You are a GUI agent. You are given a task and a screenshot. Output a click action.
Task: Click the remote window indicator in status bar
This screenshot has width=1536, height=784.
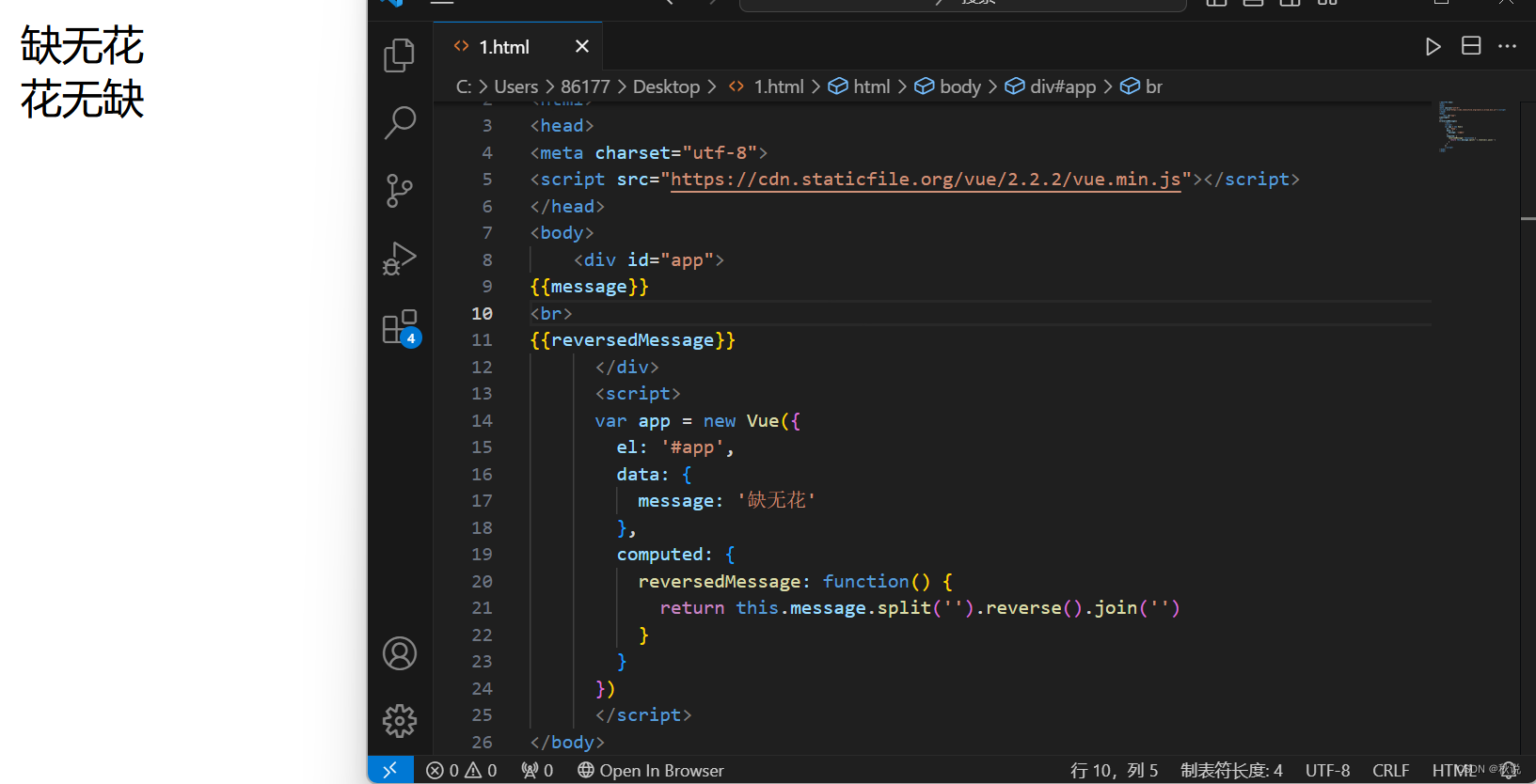390,770
